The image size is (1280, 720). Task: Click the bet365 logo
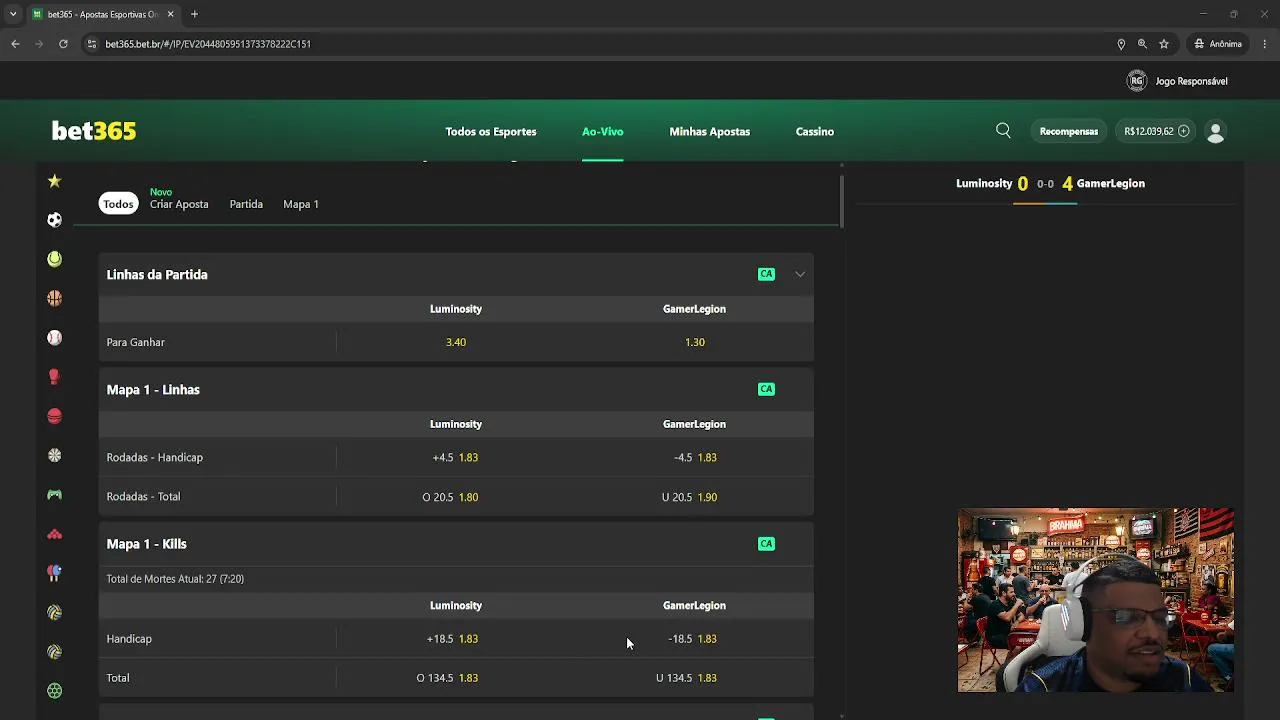point(94,131)
